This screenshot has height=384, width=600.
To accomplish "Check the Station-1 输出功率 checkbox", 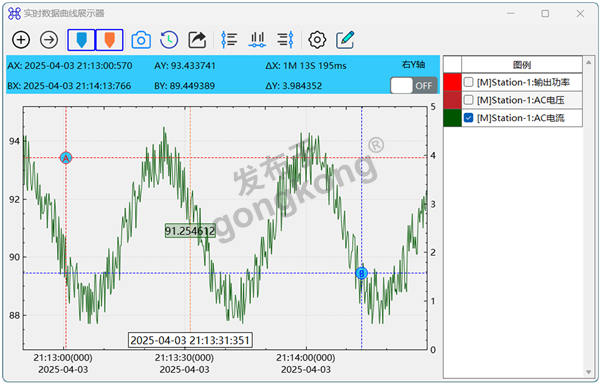I will click(x=468, y=82).
